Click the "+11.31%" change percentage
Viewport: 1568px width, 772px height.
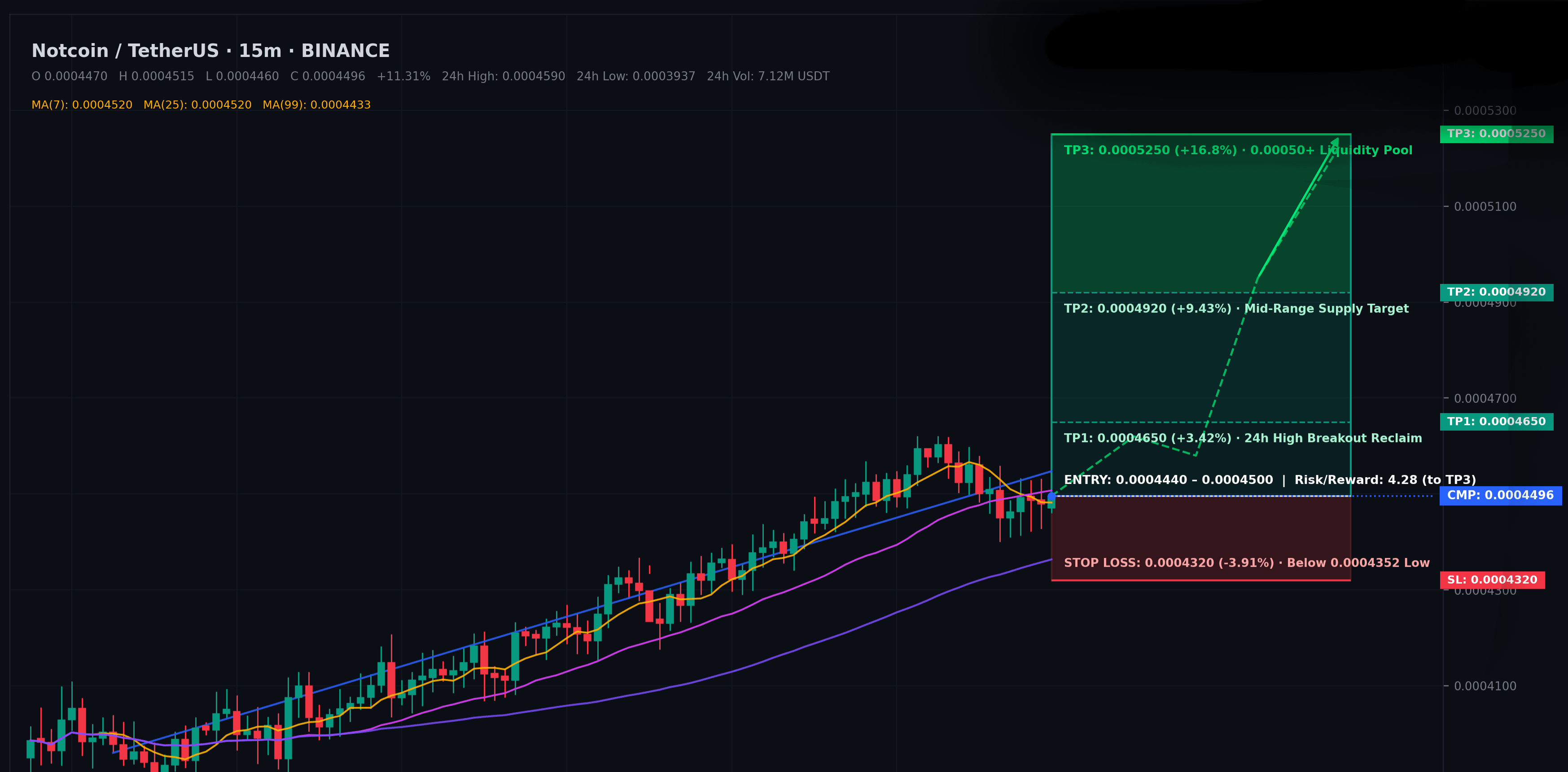[x=403, y=77]
